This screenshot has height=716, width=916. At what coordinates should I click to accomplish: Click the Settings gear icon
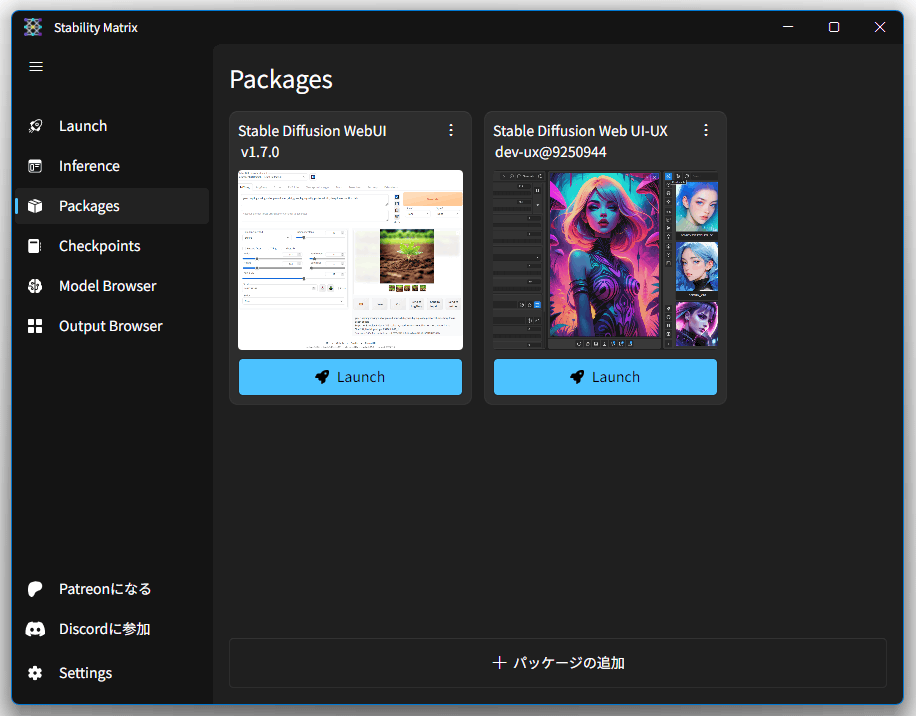[35, 673]
